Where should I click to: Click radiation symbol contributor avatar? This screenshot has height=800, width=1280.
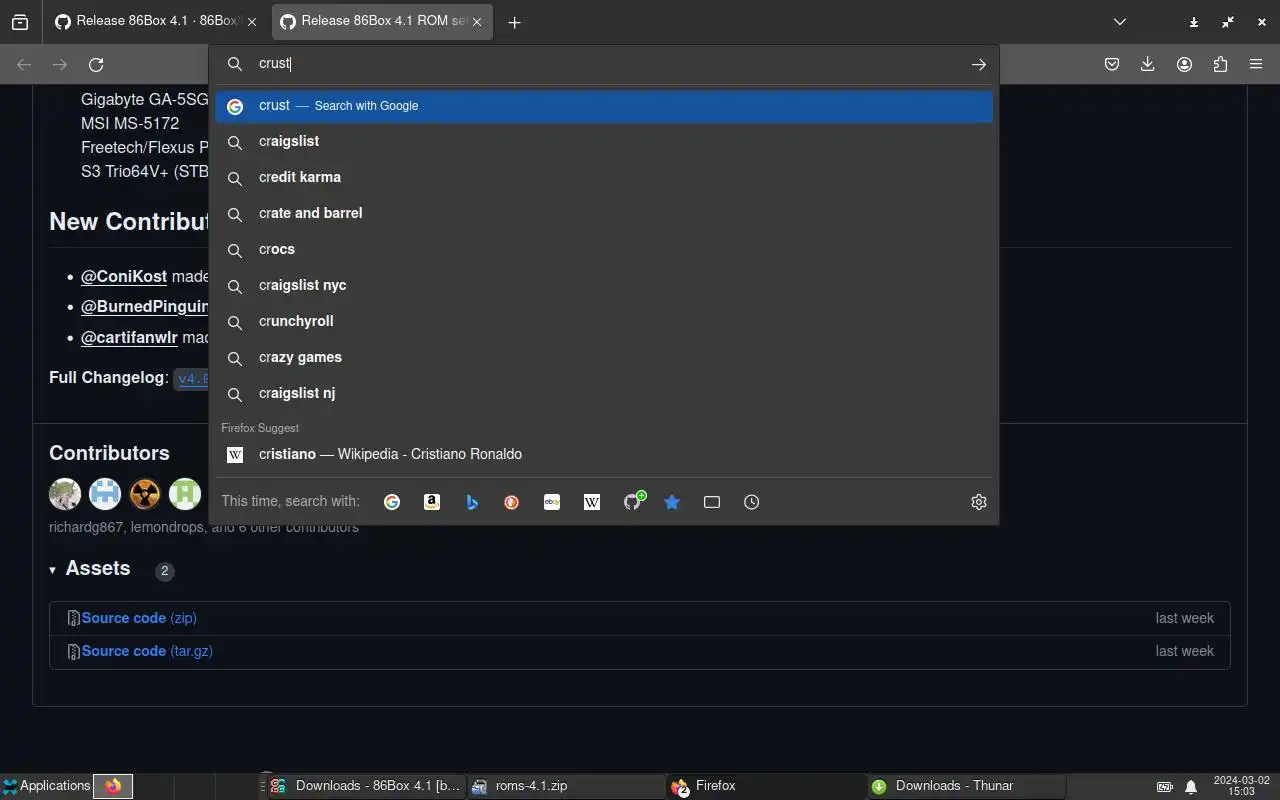(x=145, y=494)
